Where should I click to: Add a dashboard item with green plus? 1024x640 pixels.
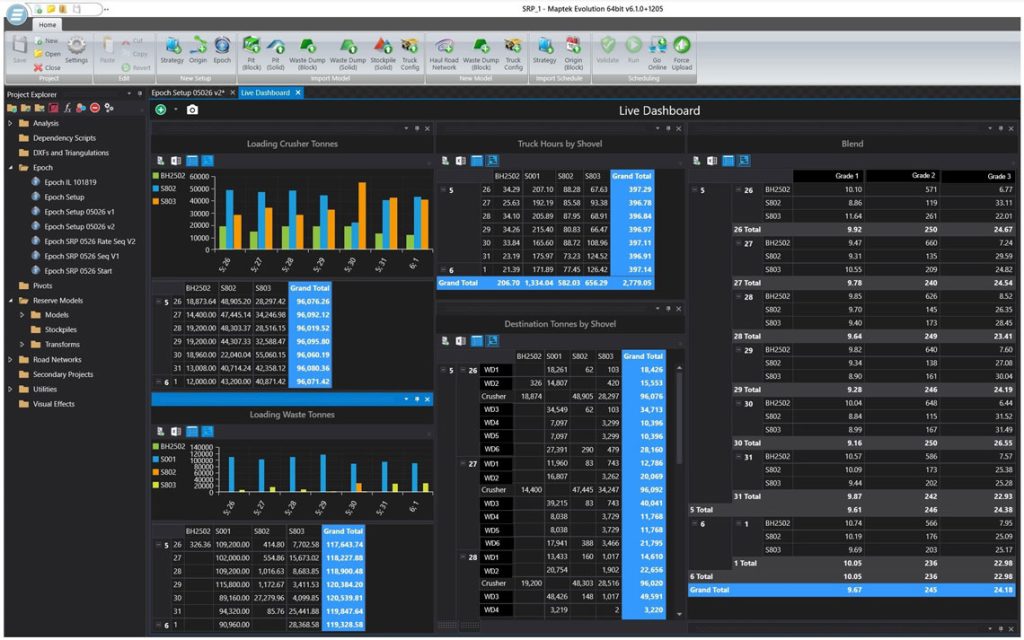coord(161,110)
